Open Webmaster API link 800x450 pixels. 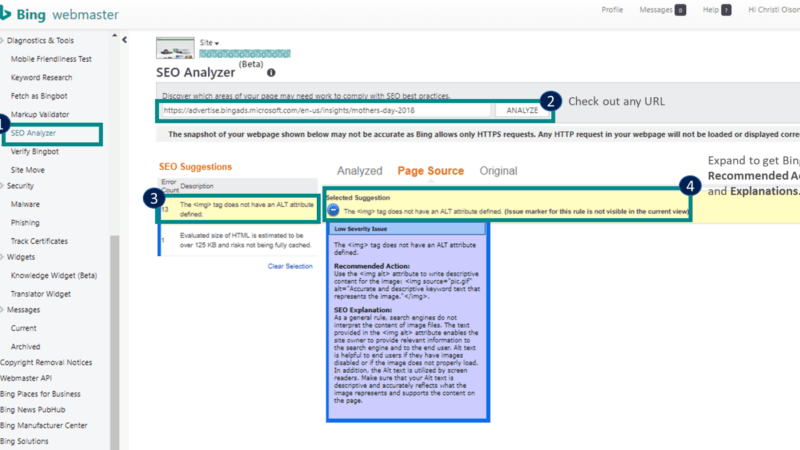click(26, 378)
